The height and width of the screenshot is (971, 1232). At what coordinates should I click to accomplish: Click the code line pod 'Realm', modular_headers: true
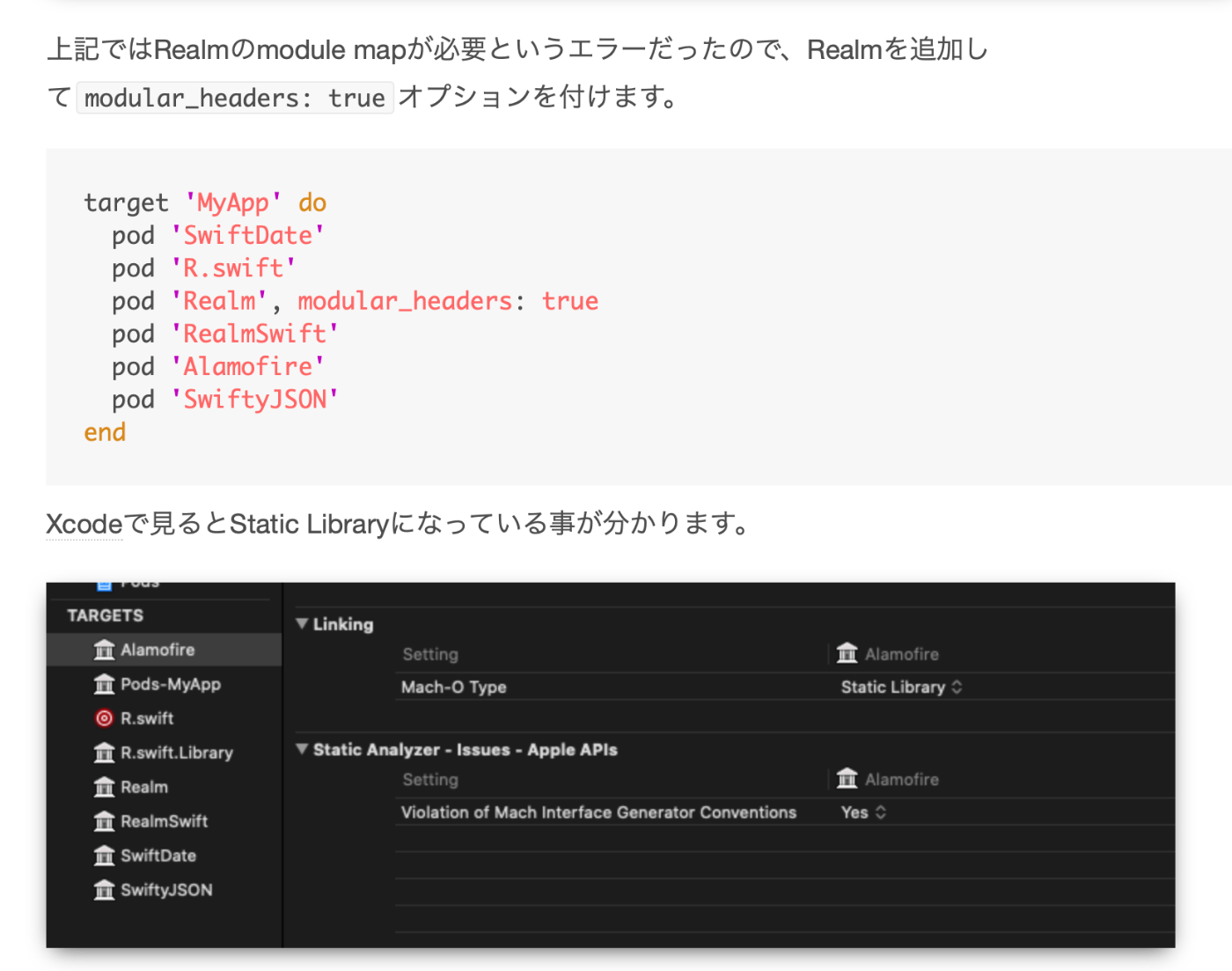click(356, 301)
